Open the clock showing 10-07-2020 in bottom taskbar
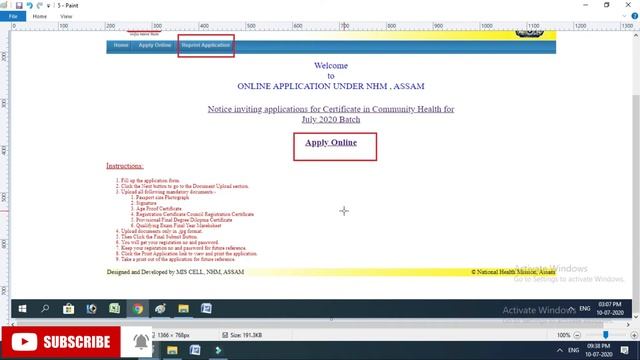Screen dimensions: 640x360 click(599, 350)
